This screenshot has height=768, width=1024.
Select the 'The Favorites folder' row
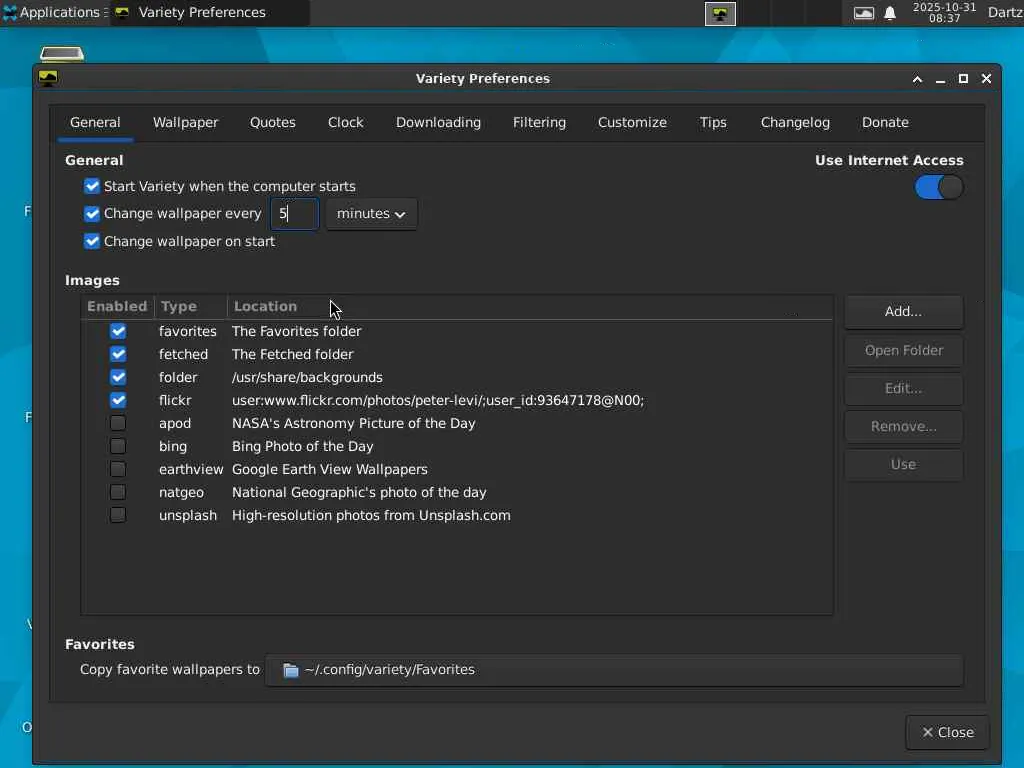457,331
